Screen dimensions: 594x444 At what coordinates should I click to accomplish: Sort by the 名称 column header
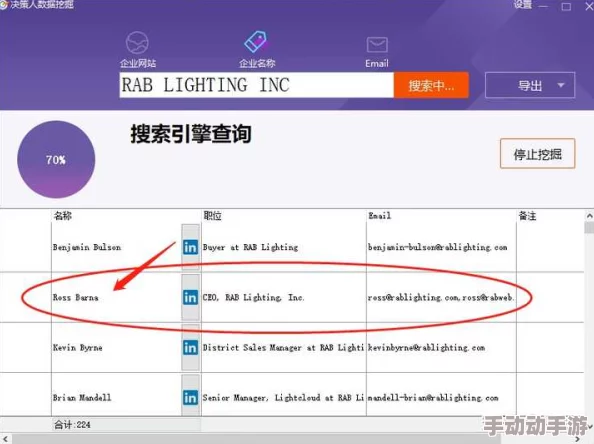tap(63, 216)
